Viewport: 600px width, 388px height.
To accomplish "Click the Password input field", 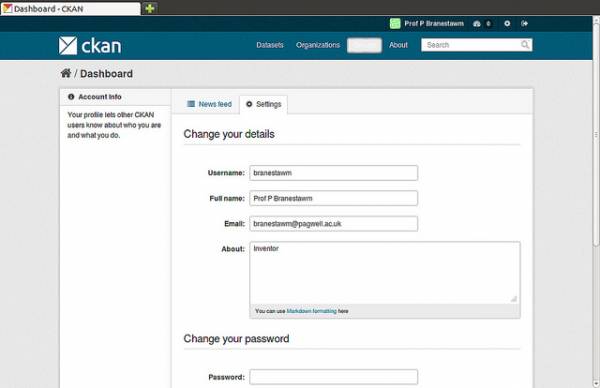I will pos(334,377).
